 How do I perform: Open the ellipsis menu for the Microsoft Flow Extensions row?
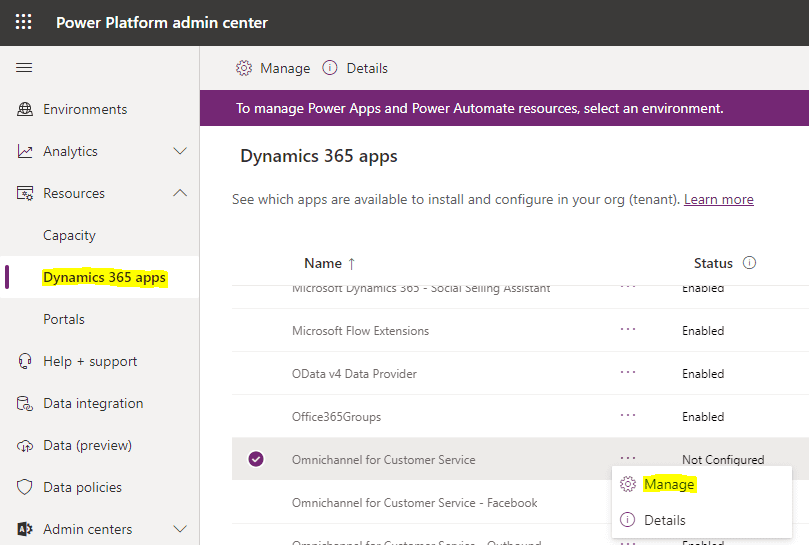point(628,329)
